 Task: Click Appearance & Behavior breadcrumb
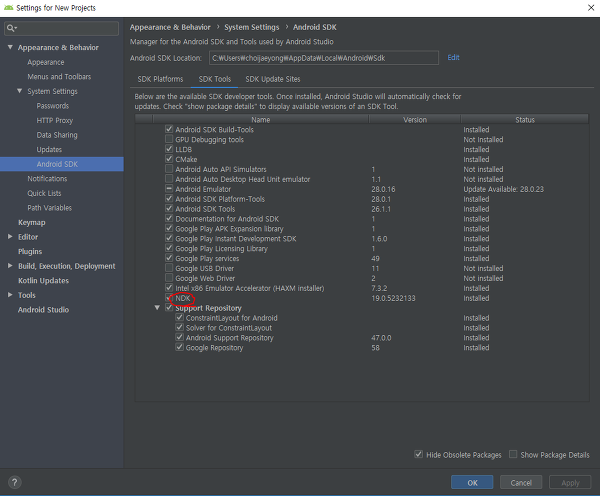pyautogui.click(x=170, y=27)
